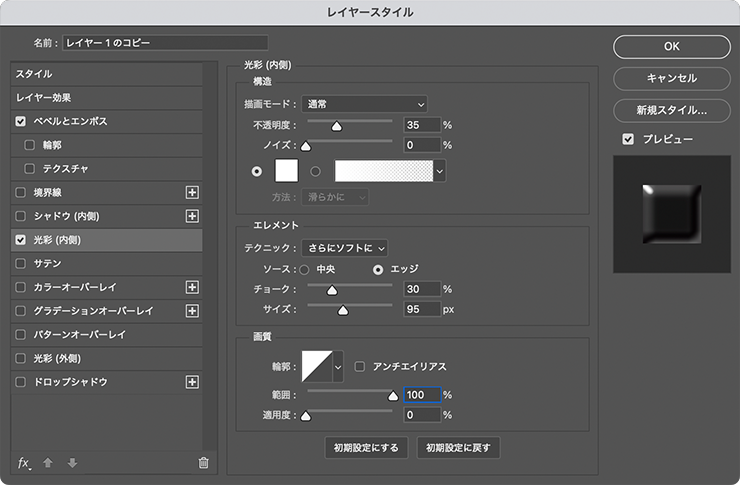Screen dimensions: 740x485
Task: Add another 境界線 effect with plus icon
Action: tap(193, 192)
